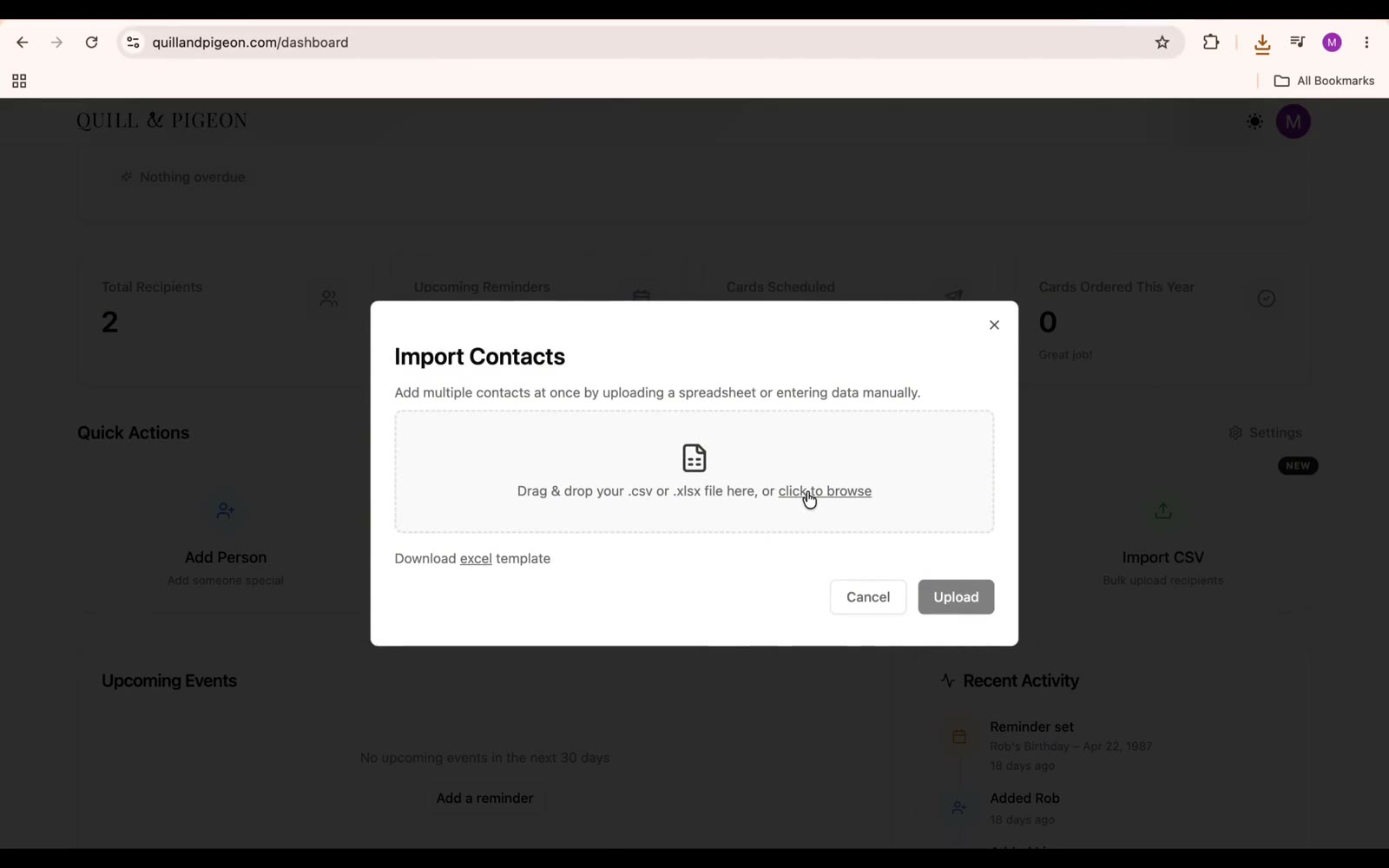Image resolution: width=1389 pixels, height=868 pixels.
Task: Click the 'Import Contacts' dialog title
Action: (479, 357)
